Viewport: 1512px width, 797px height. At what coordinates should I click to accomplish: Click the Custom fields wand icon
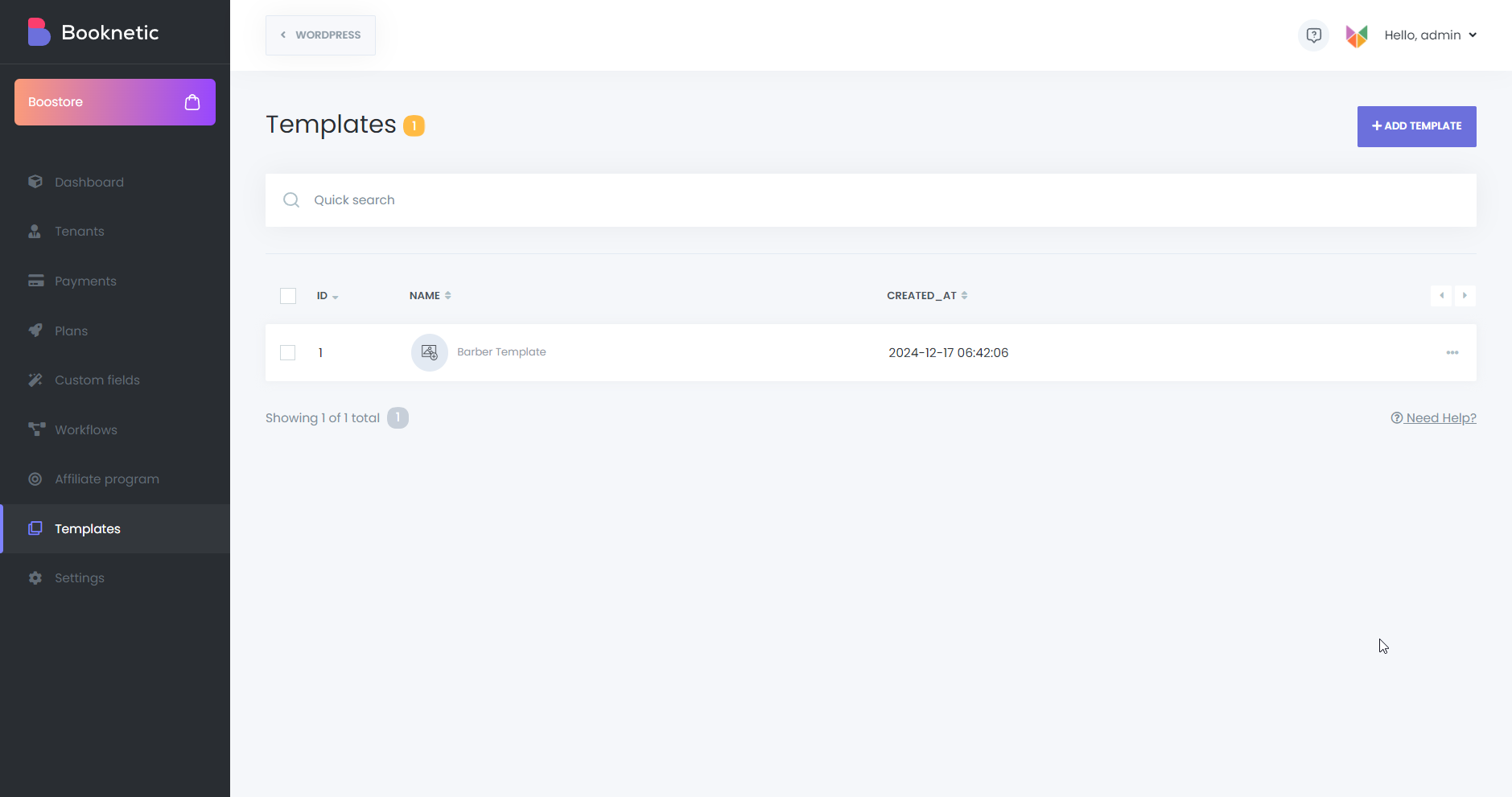click(35, 380)
